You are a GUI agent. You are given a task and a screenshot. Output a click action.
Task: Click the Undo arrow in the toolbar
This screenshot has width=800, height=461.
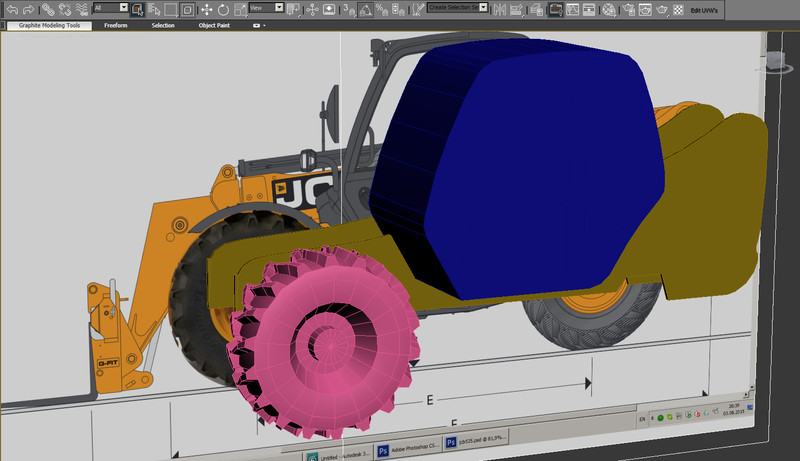pyautogui.click(x=10, y=8)
